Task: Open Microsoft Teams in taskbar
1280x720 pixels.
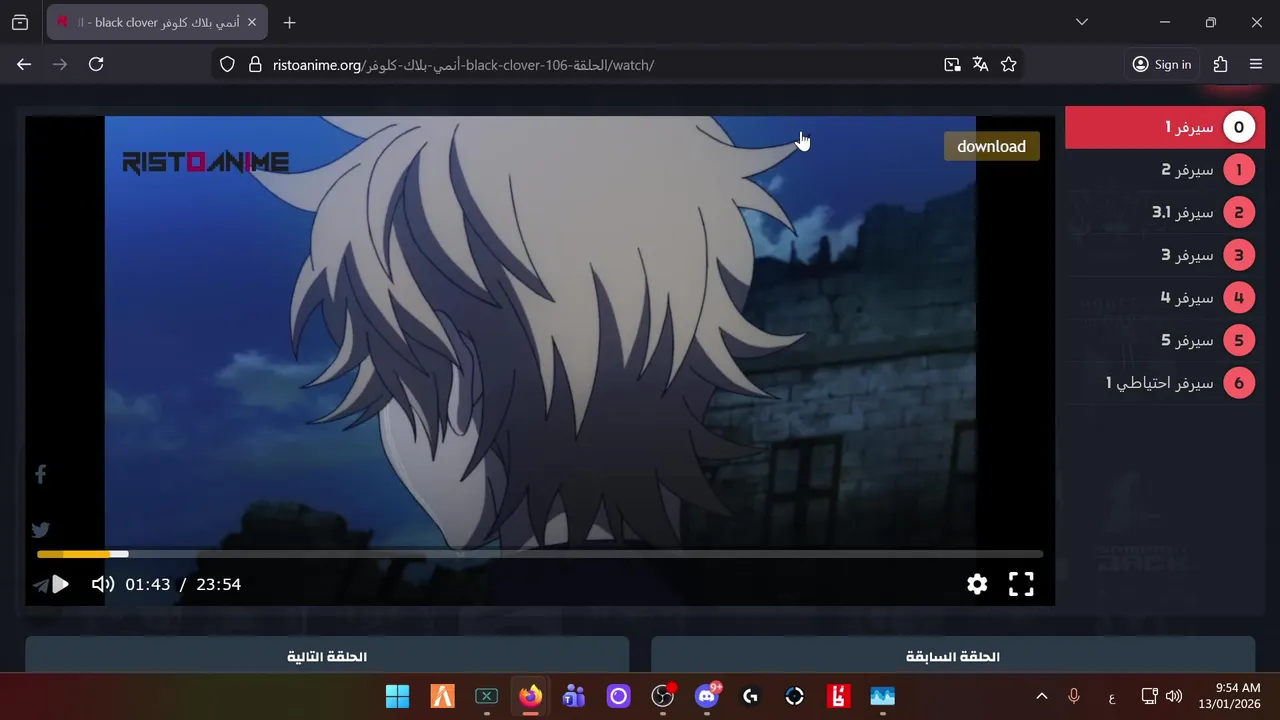Action: [574, 696]
